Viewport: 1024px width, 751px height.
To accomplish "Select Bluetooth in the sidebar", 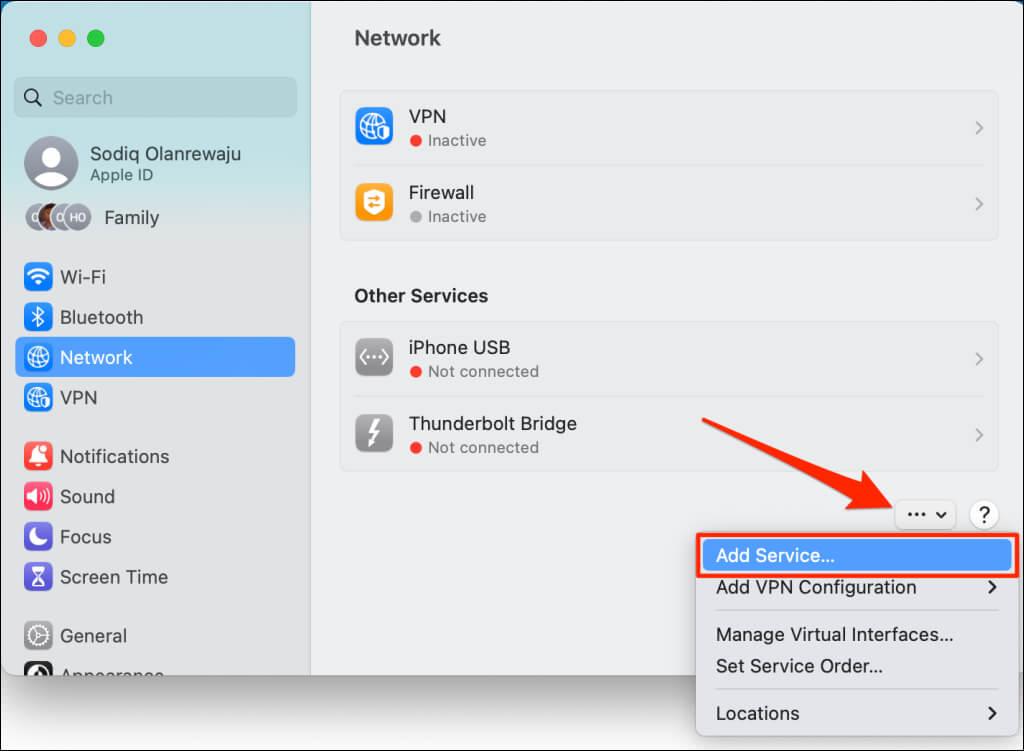I will click(x=155, y=317).
